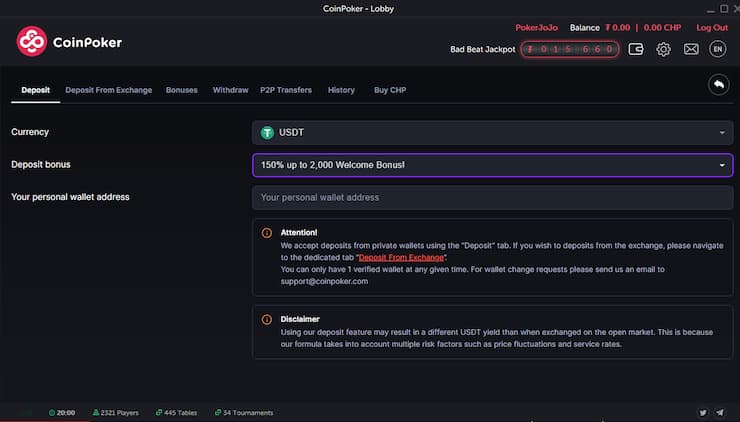Go back using the return arrow icon

(719, 84)
